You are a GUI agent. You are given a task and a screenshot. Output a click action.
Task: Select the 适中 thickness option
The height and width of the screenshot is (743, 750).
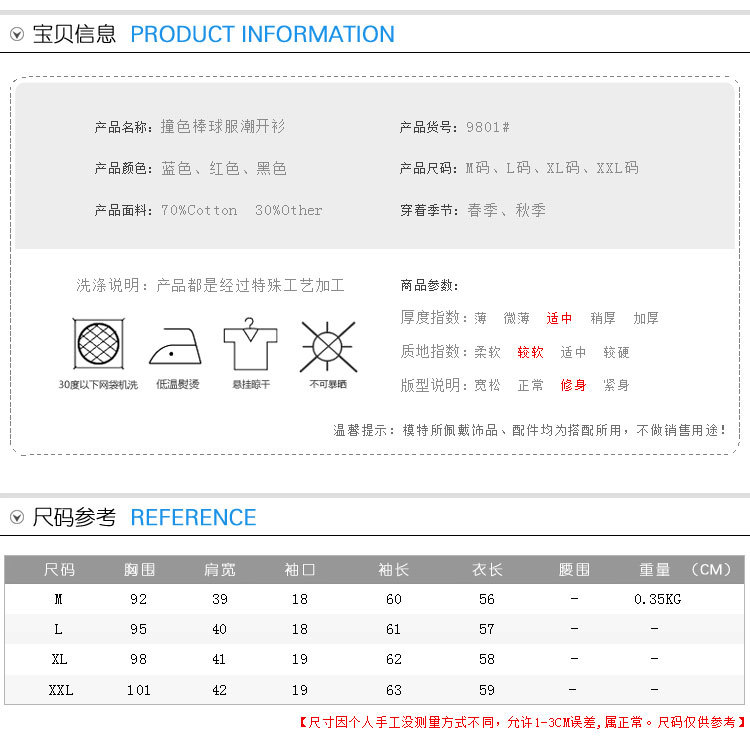(559, 318)
